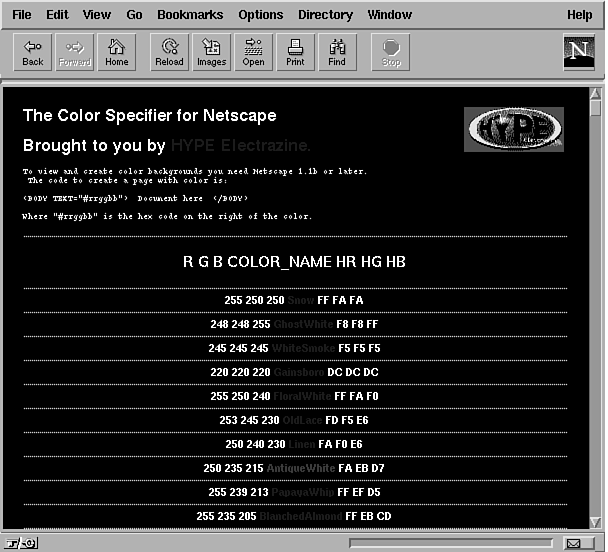This screenshot has width=608, height=552.
Task: Reload the current page
Action: [x=169, y=52]
